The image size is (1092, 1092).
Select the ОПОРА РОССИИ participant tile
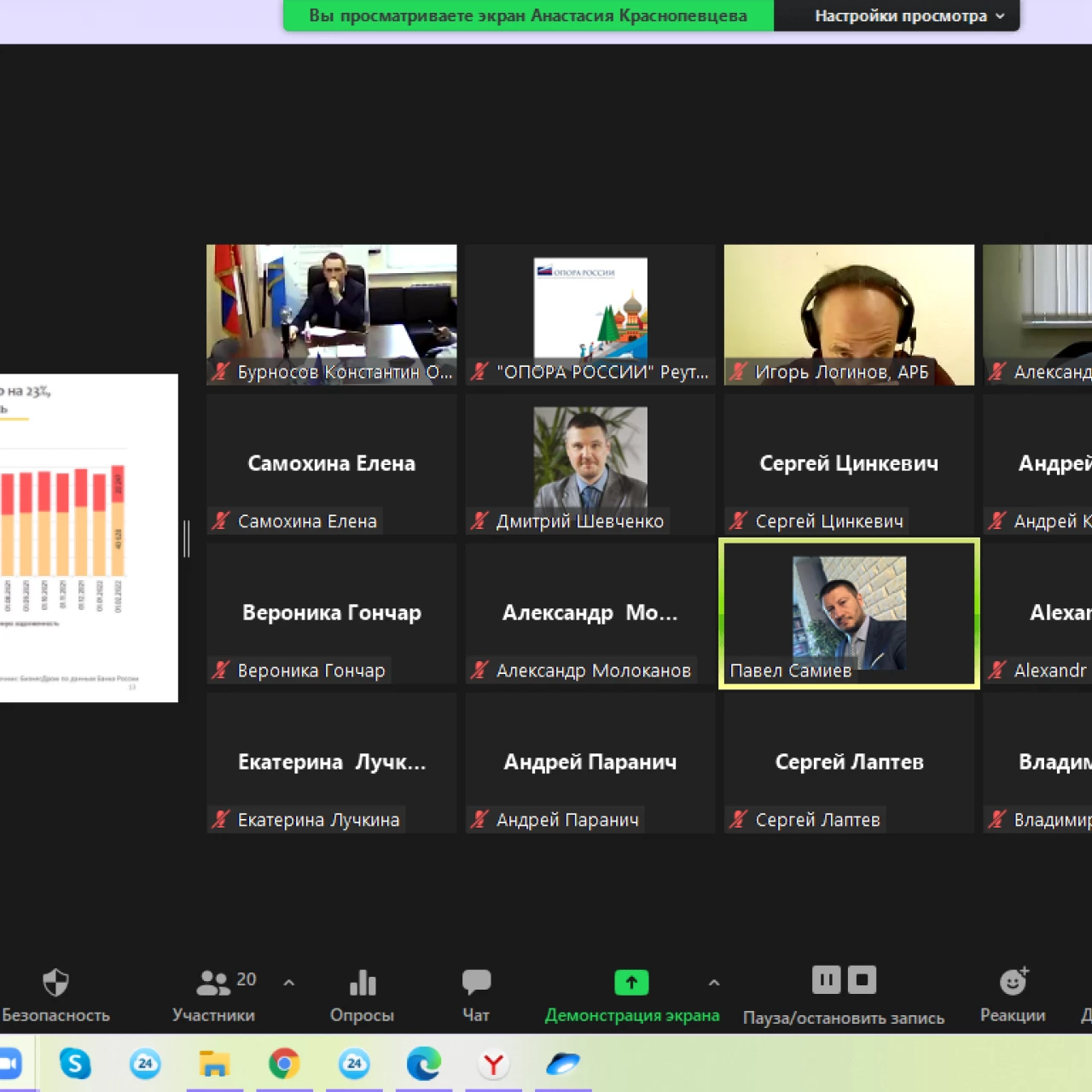[x=590, y=315]
